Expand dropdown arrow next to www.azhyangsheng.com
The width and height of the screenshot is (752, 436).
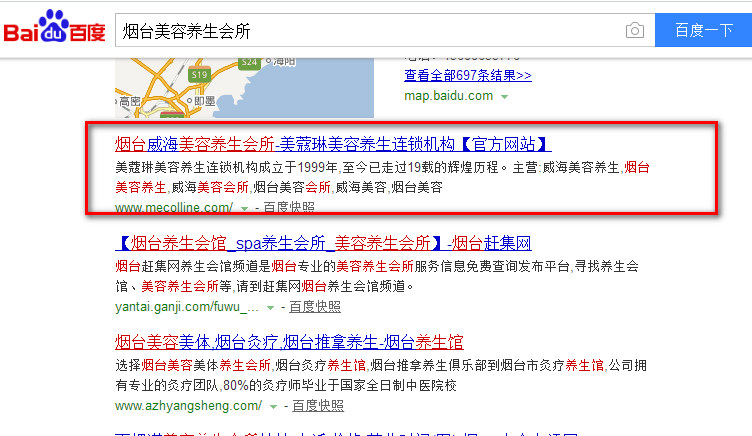273,407
